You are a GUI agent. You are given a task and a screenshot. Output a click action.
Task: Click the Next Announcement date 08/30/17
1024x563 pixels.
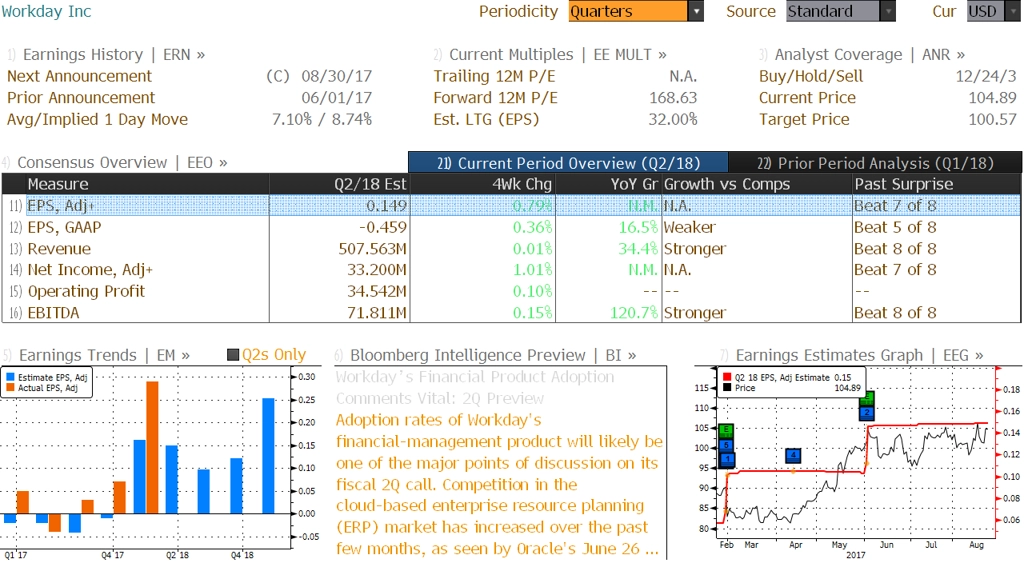point(336,76)
